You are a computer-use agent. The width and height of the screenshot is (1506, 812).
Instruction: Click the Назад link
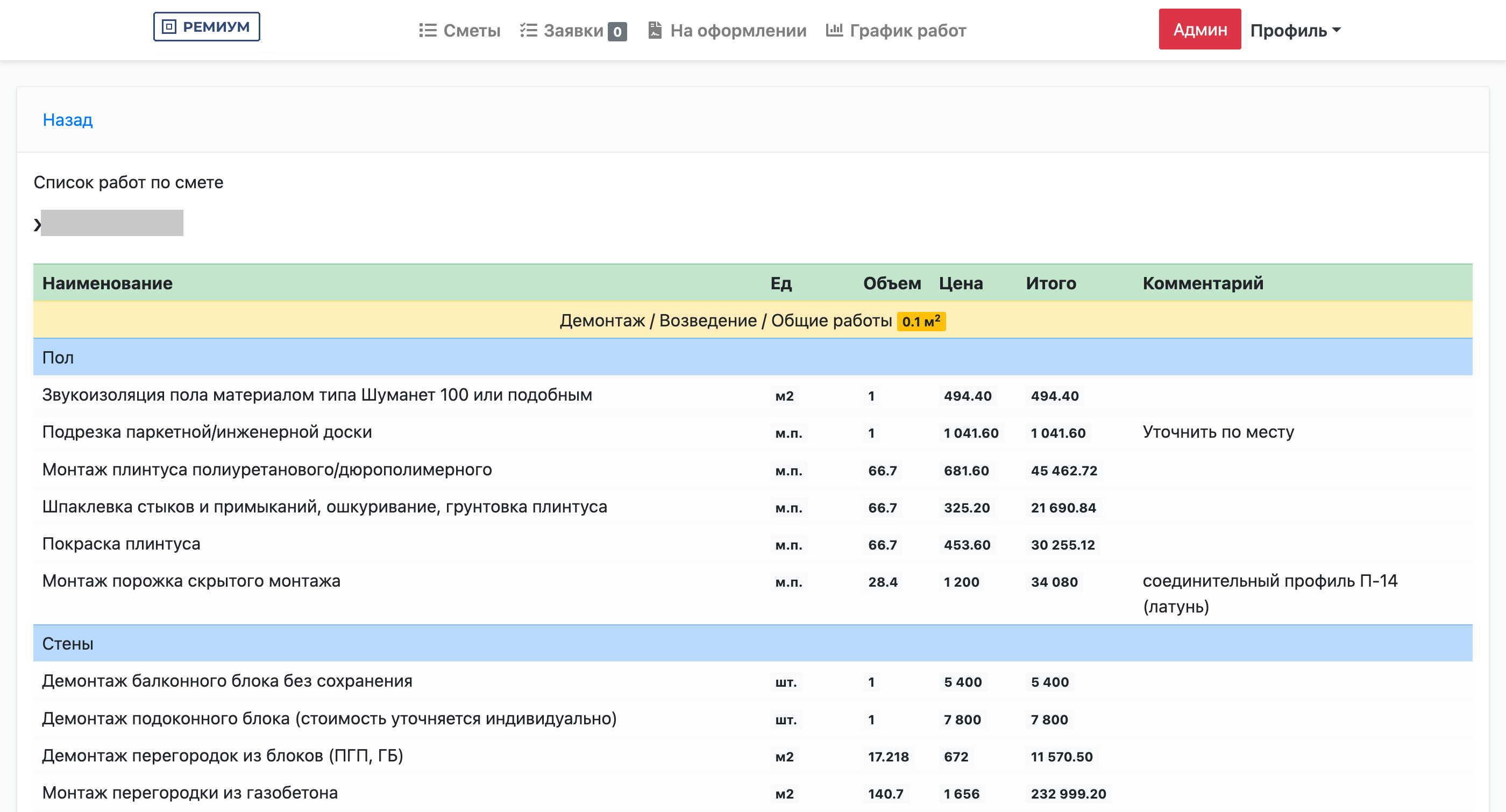67,120
